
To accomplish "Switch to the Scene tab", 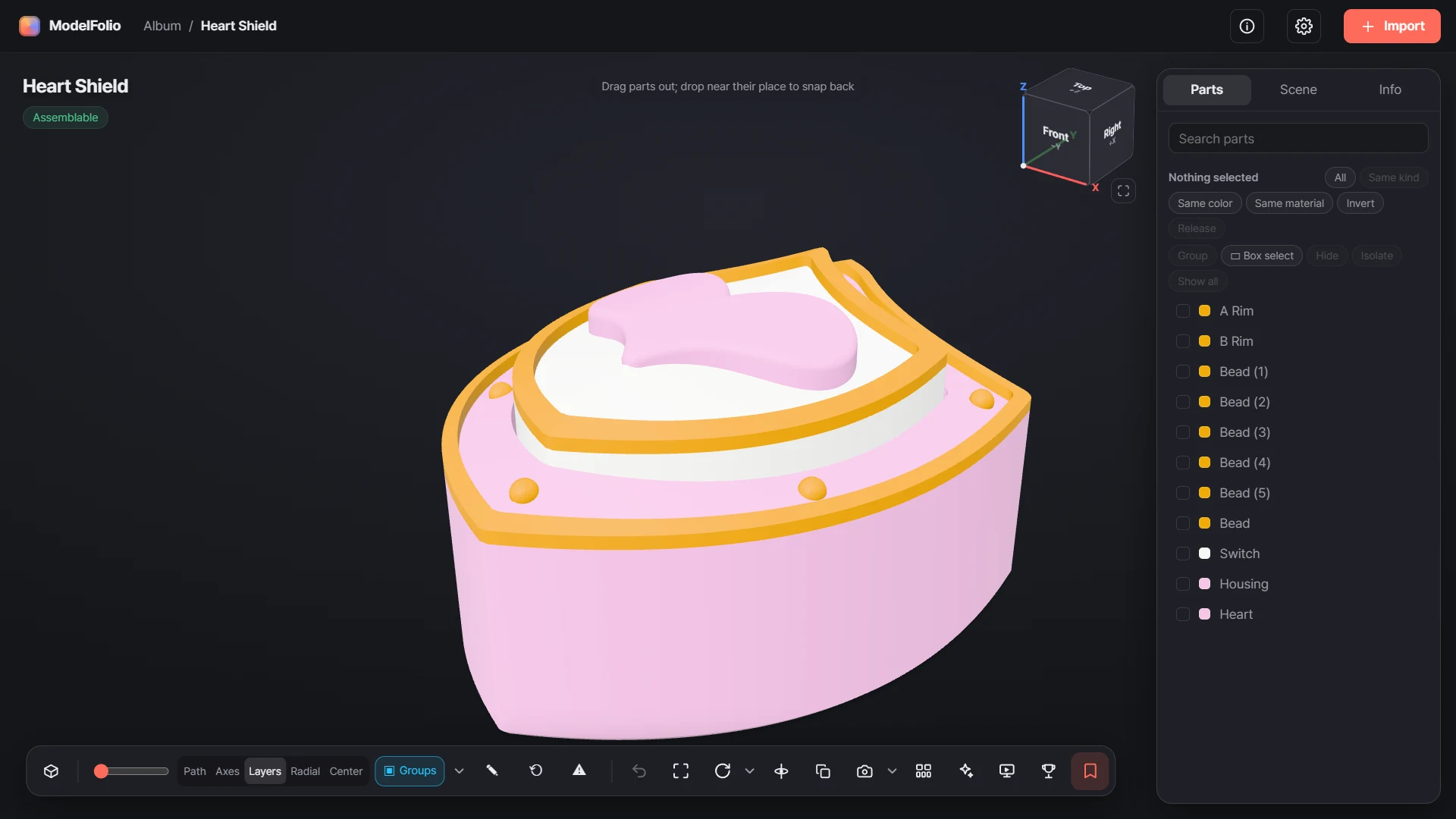I will click(1298, 89).
